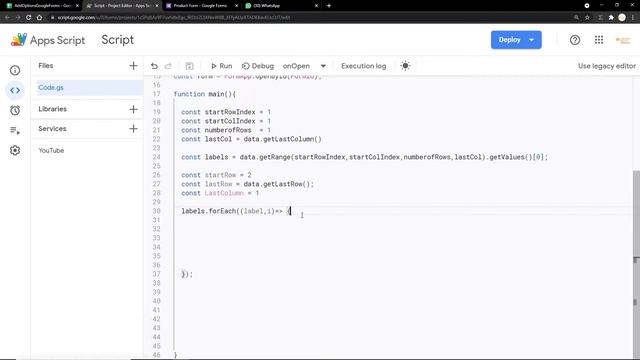
Task: Open Project Settings gear icon
Action: pos(15,150)
